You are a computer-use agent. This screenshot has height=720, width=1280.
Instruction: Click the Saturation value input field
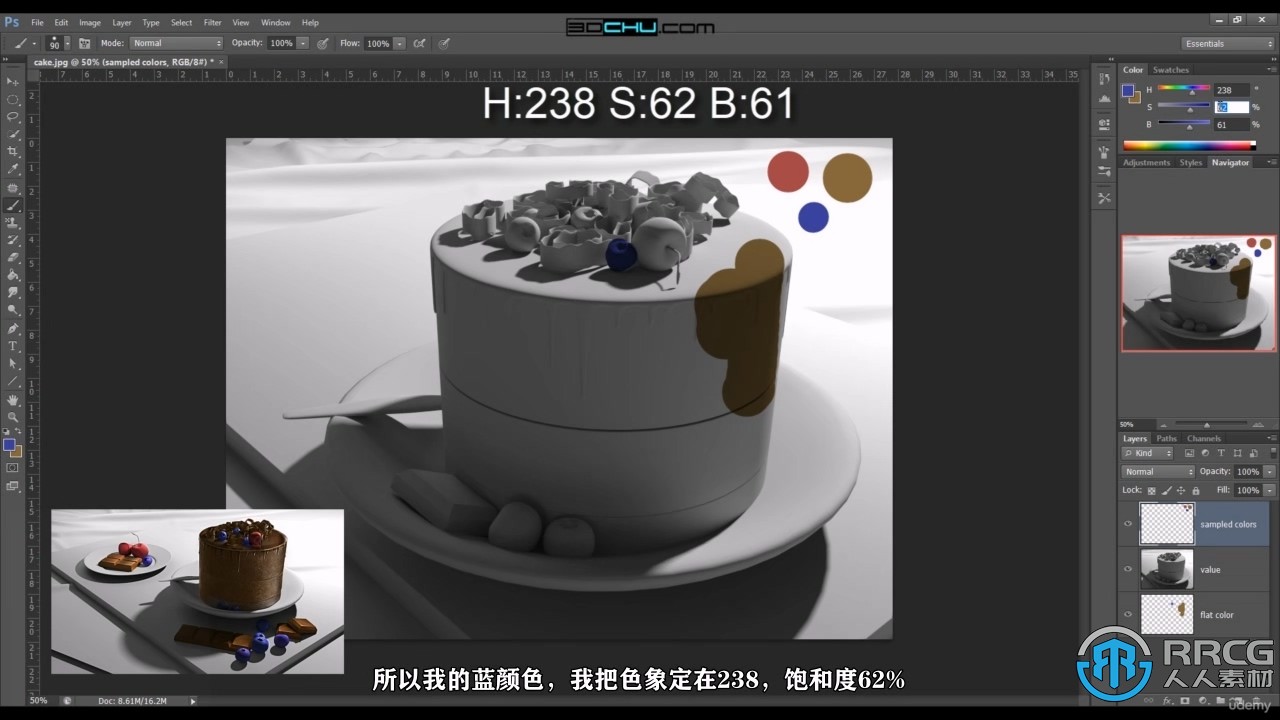click(1232, 107)
